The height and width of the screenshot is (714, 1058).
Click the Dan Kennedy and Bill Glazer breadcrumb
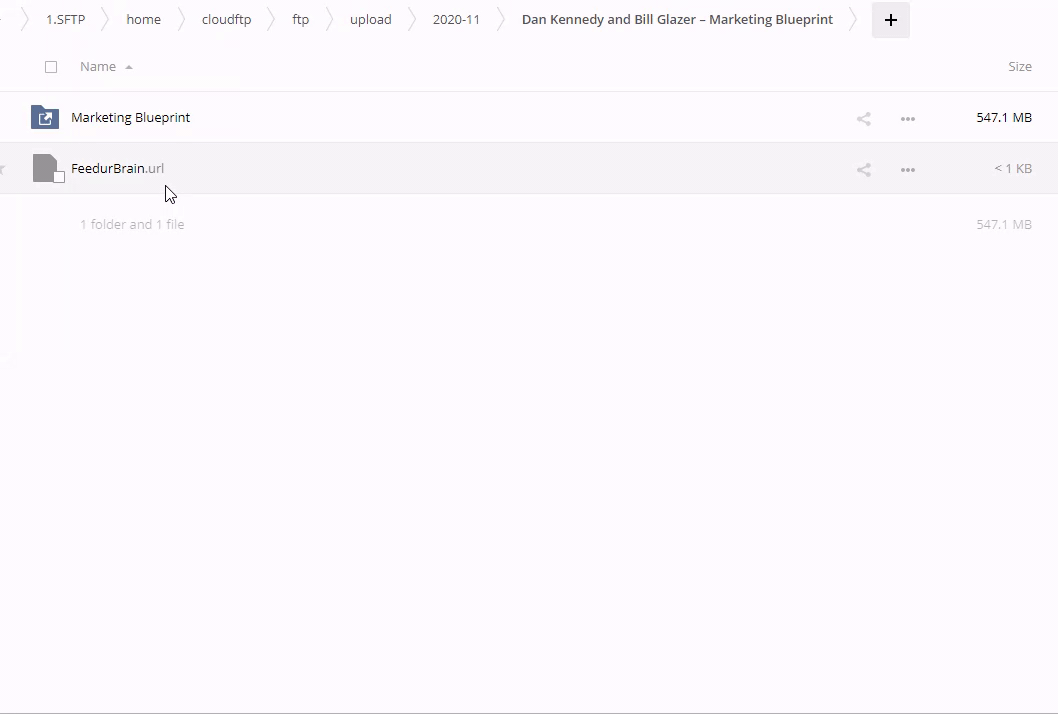(677, 20)
